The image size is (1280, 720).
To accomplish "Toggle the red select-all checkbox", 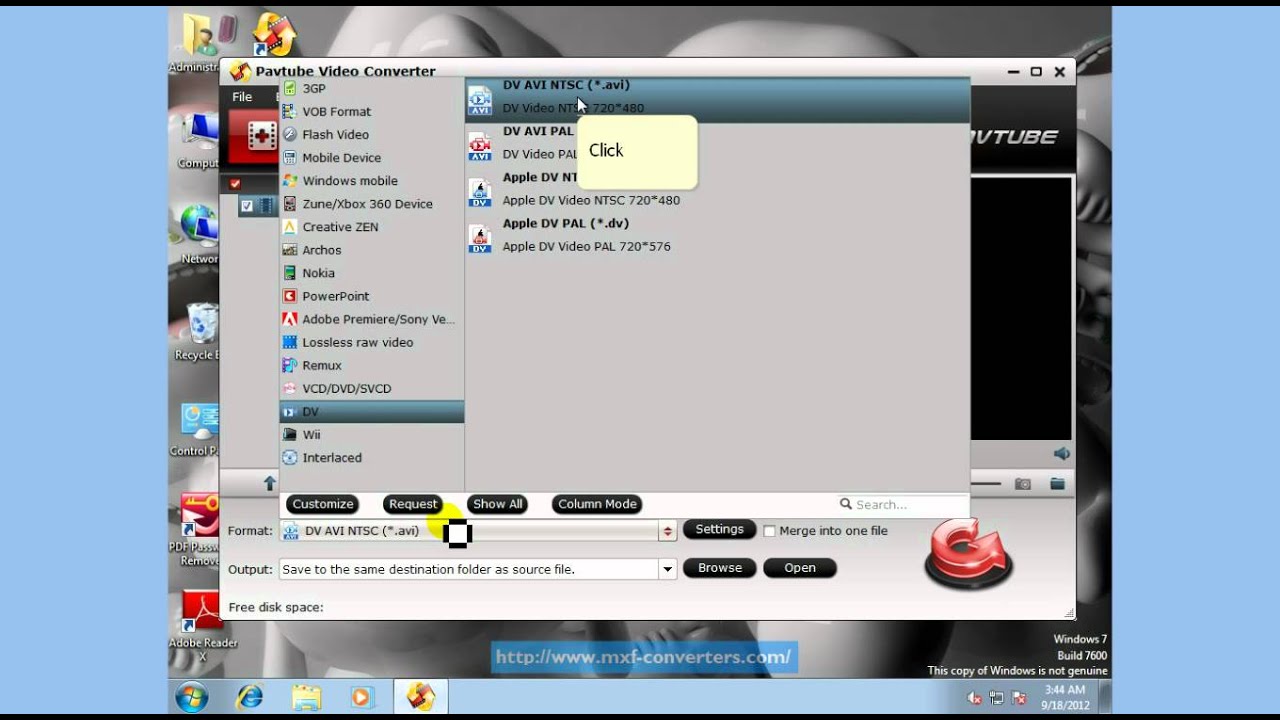I will click(x=235, y=184).
